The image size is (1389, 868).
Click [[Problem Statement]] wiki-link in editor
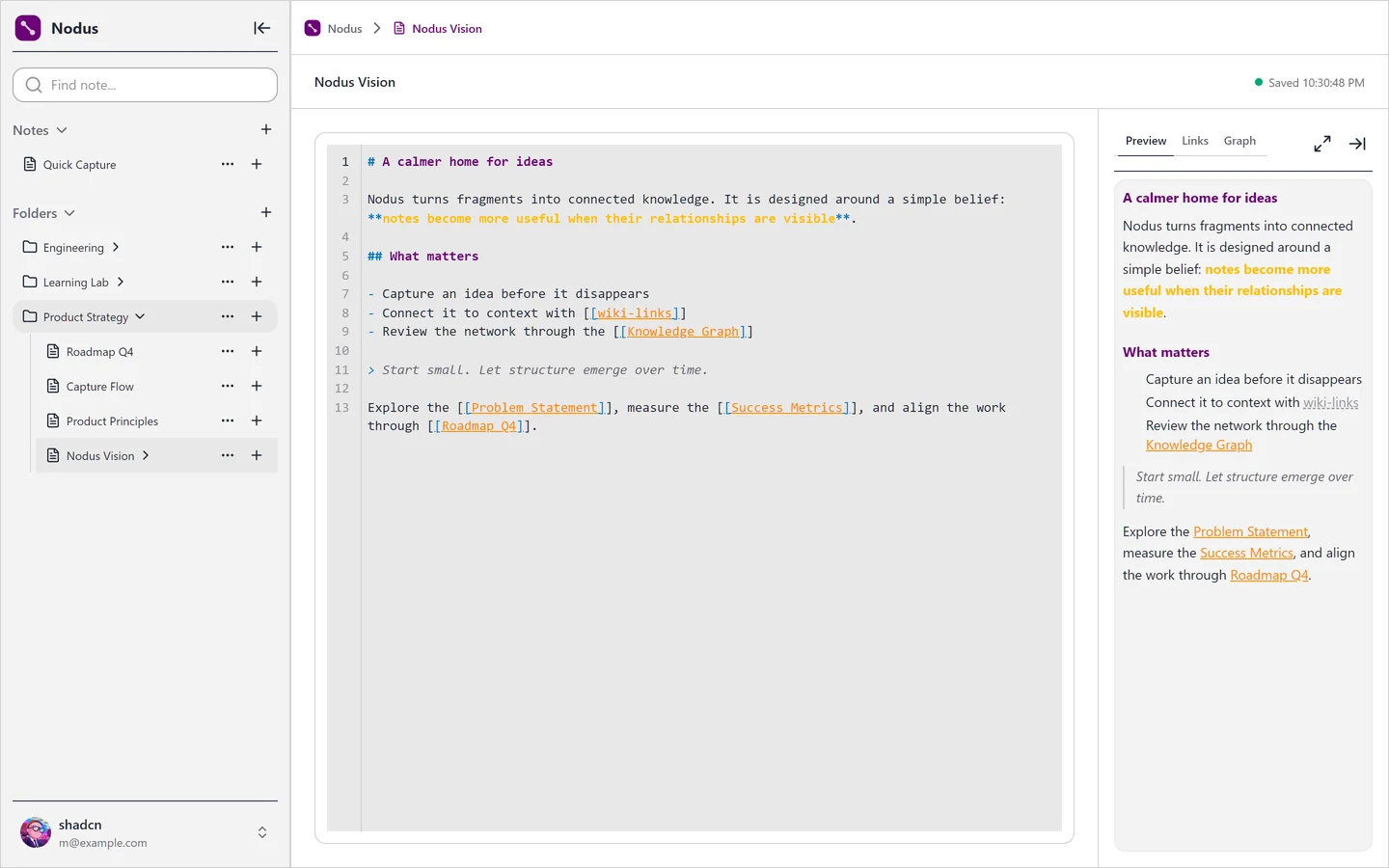(x=534, y=408)
